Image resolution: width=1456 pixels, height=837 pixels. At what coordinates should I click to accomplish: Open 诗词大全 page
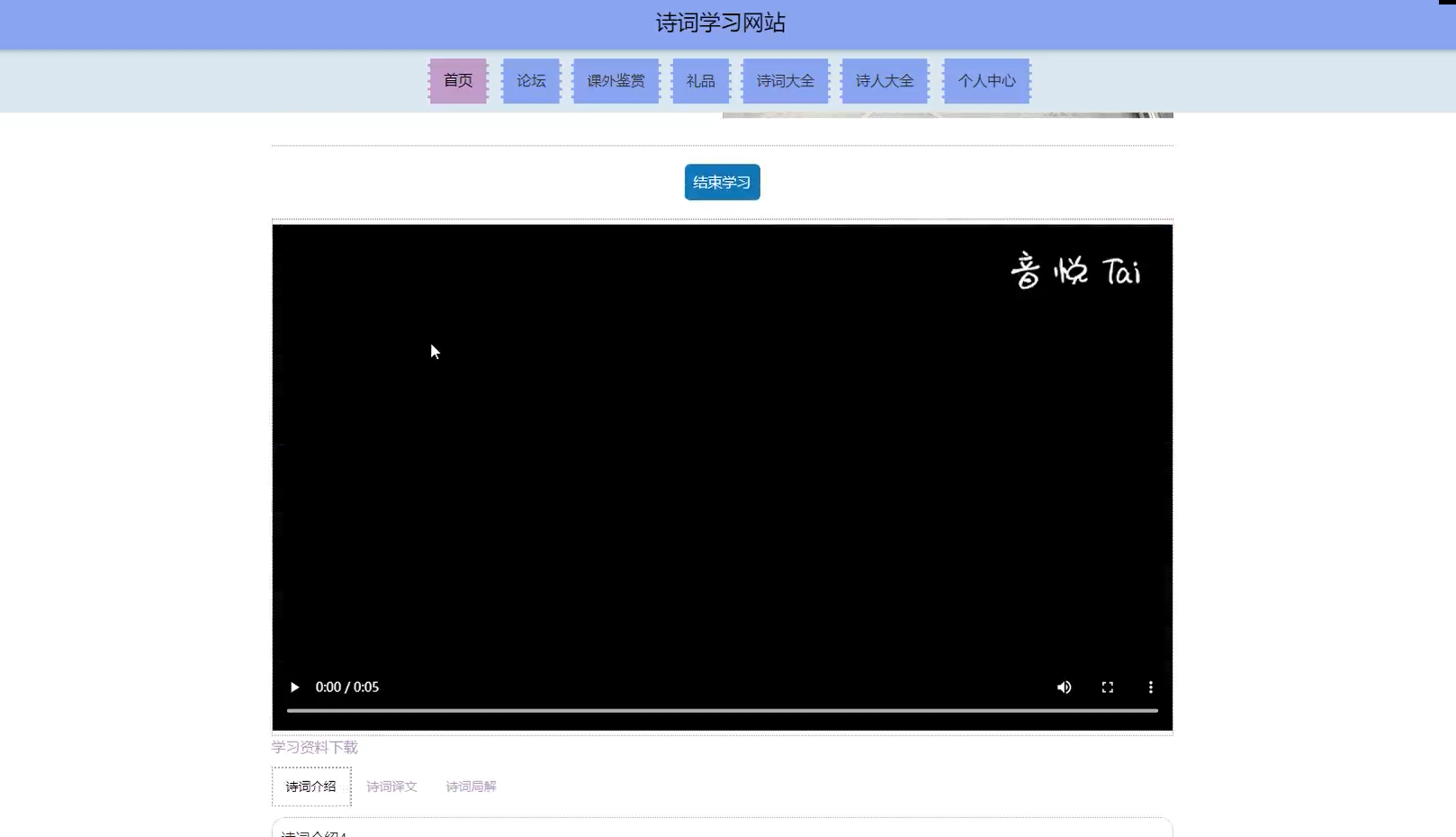[x=785, y=81]
